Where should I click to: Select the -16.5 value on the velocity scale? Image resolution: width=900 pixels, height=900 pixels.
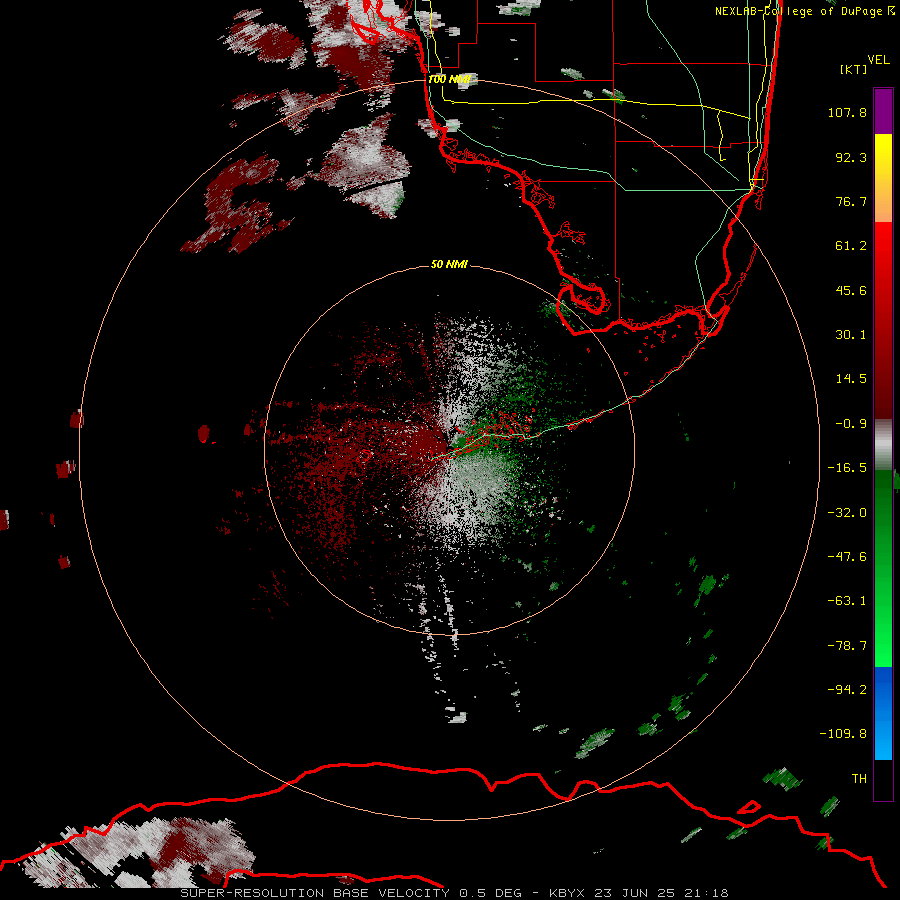coord(847,468)
